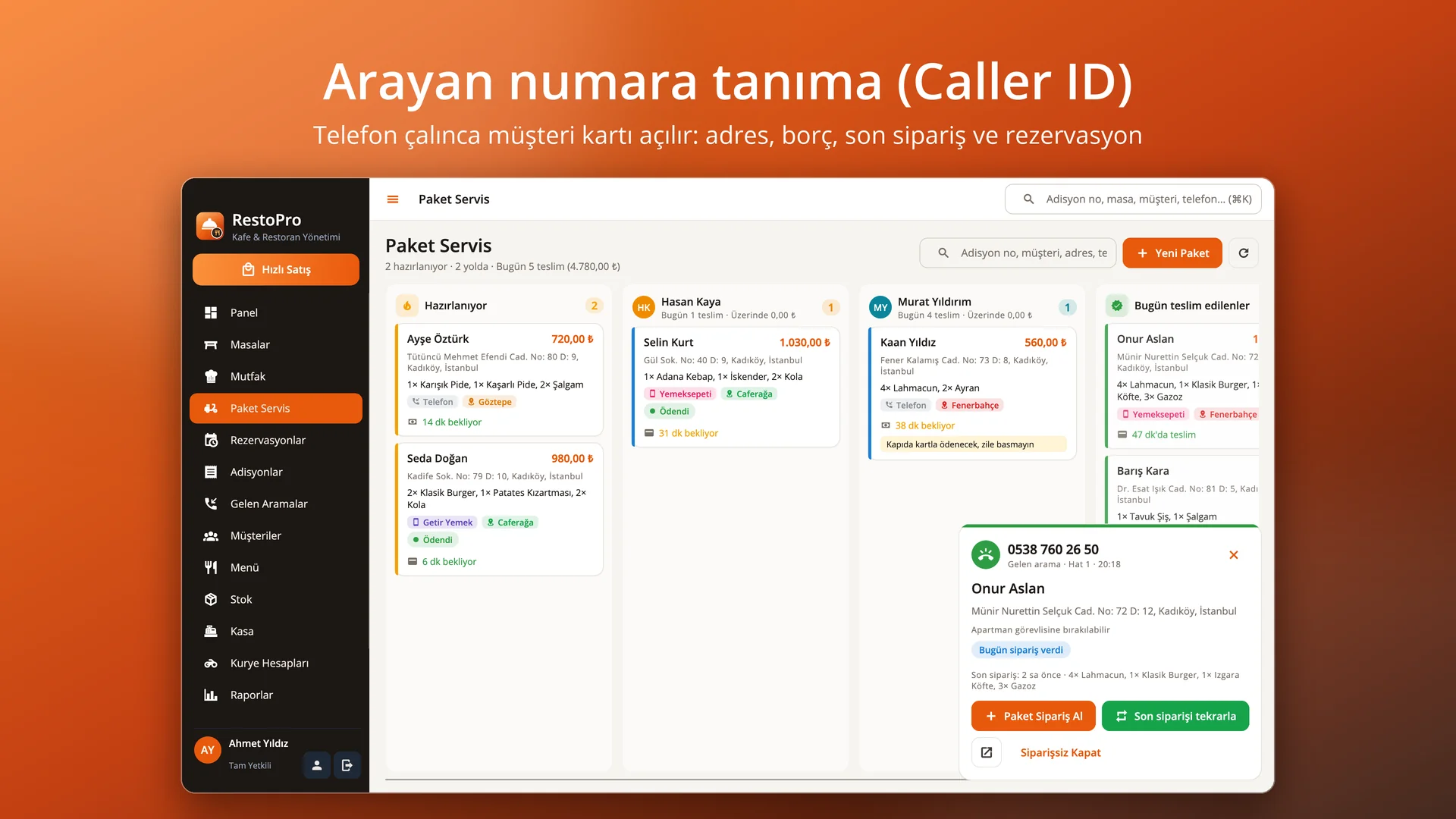
Task: Click the Hızlı Satış button
Action: pos(276,269)
